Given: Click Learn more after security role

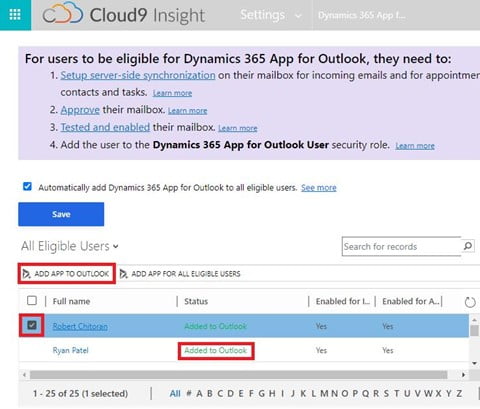Looking at the screenshot, I should [x=415, y=146].
